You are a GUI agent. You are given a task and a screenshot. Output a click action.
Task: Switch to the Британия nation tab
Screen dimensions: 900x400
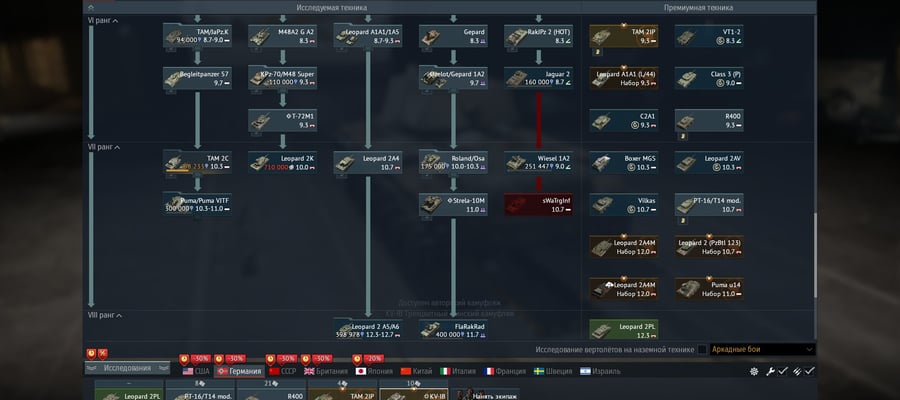point(325,371)
